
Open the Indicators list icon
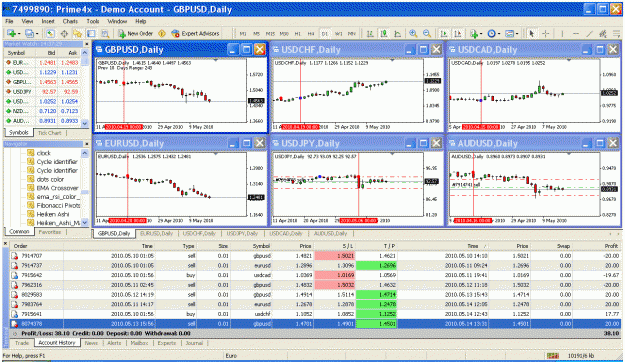(x=473, y=34)
